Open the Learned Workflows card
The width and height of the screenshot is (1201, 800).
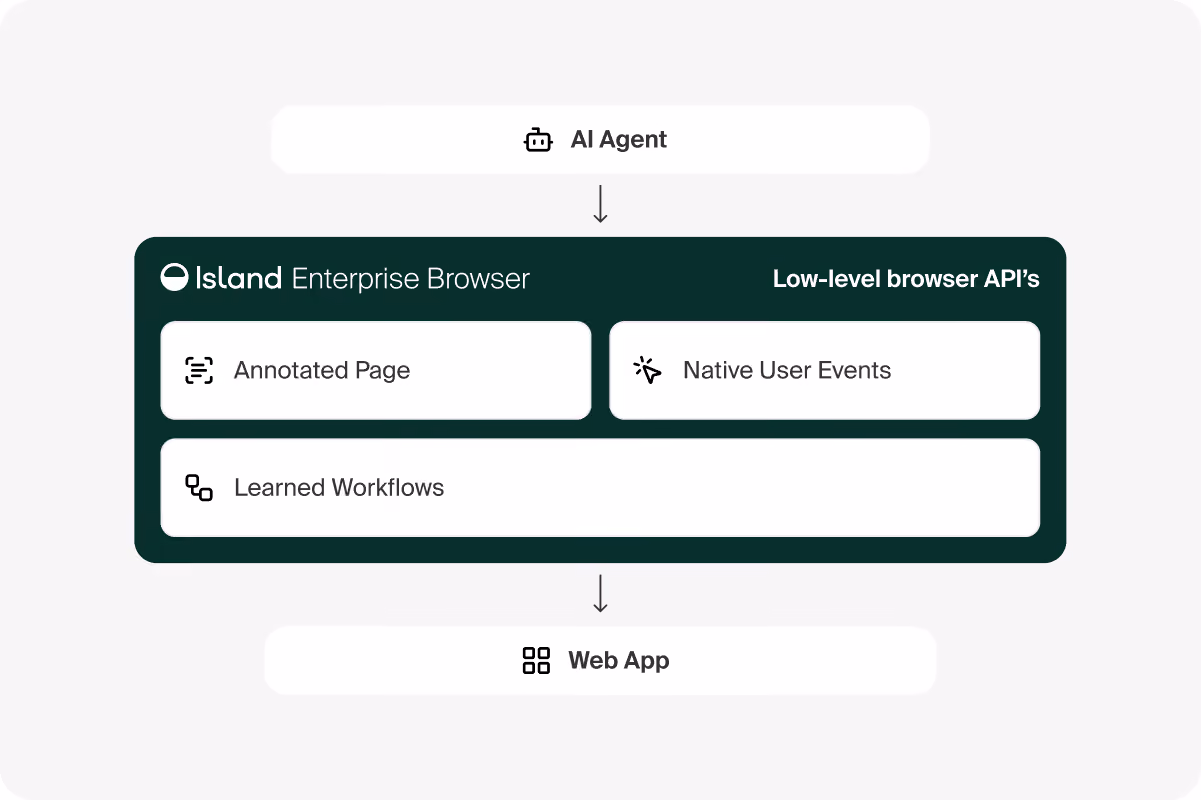point(600,488)
